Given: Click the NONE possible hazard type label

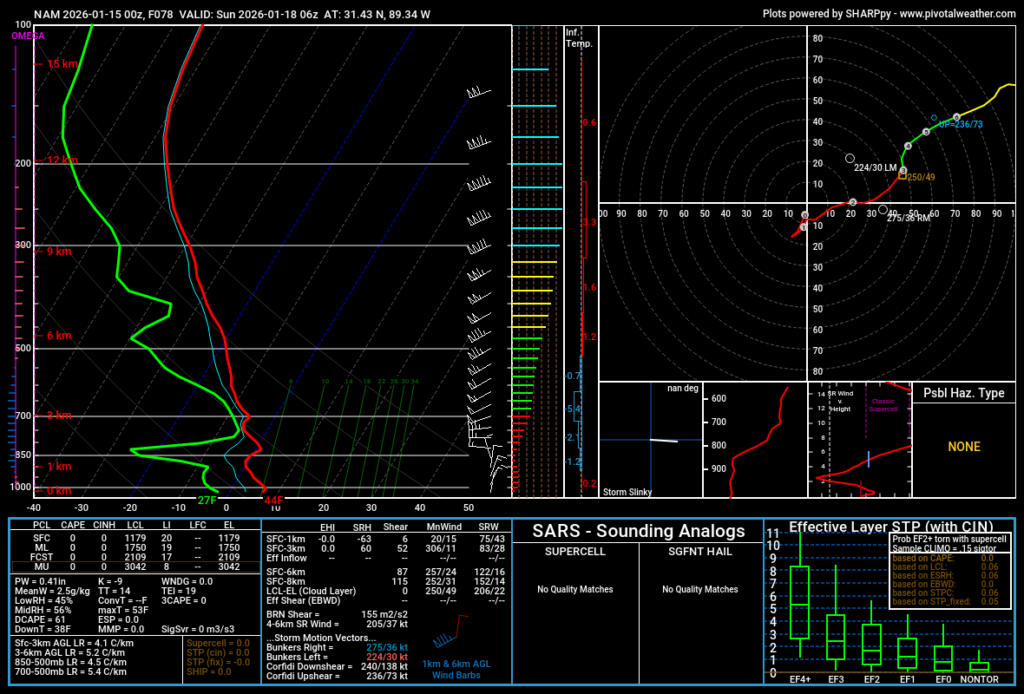Looking at the screenshot, I should pyautogui.click(x=964, y=447).
